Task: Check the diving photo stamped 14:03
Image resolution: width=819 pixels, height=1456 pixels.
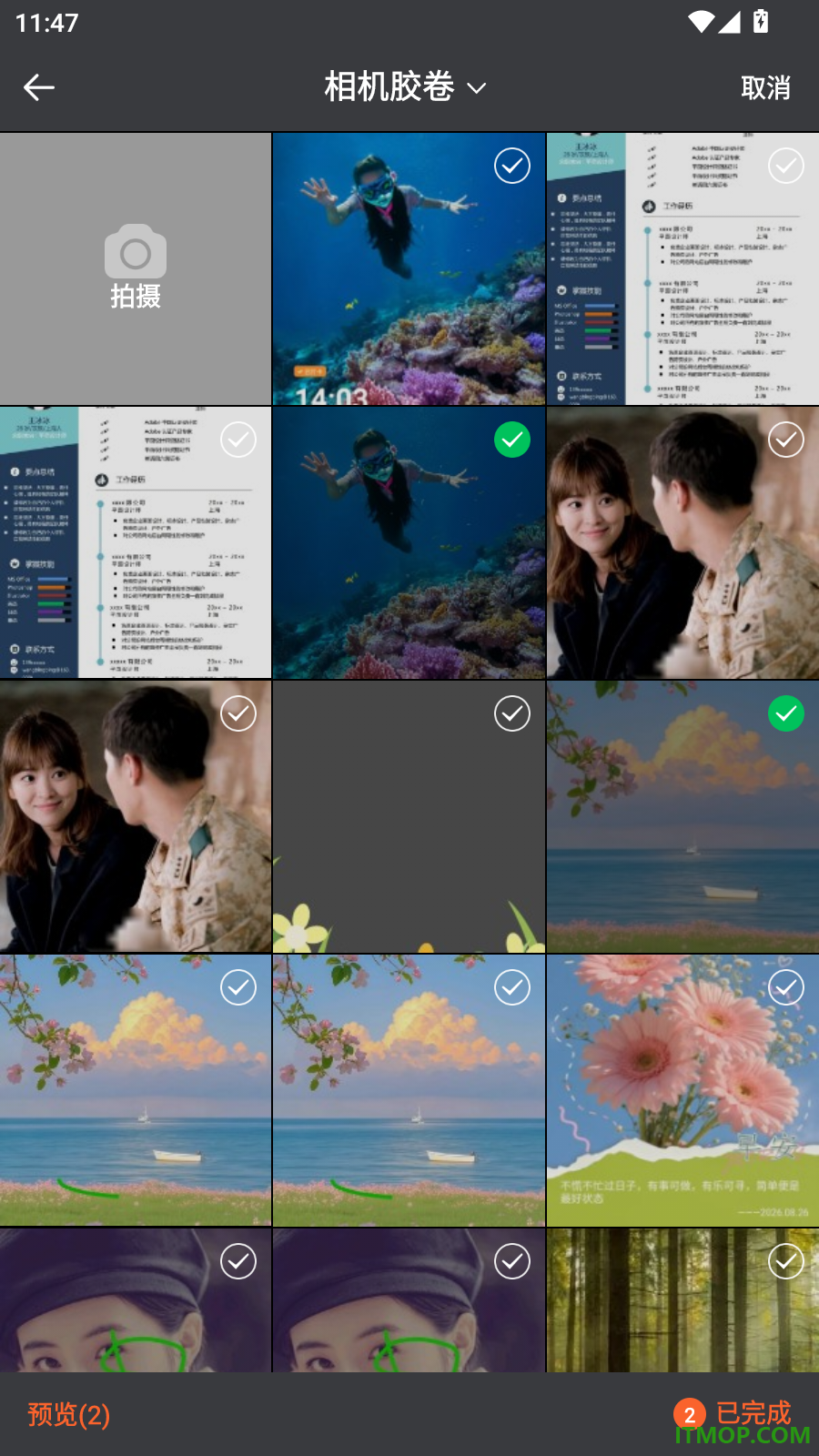Action: click(512, 166)
